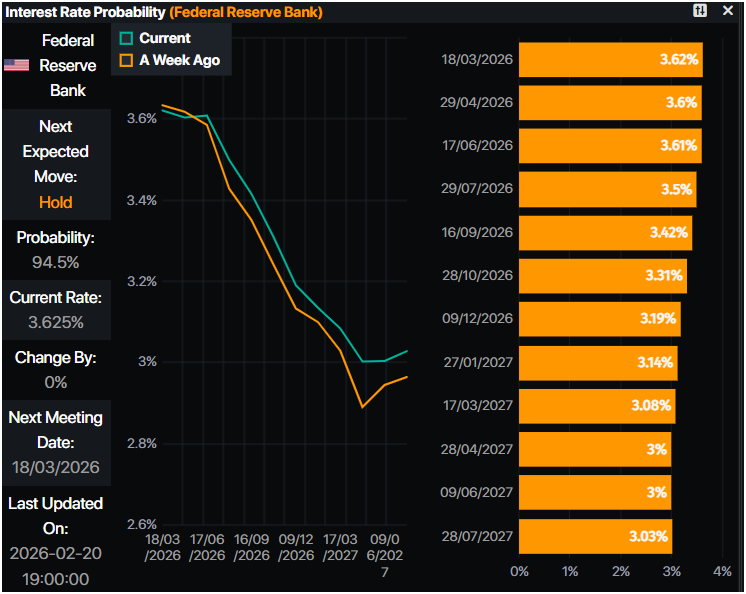The height and width of the screenshot is (594, 746).
Task: Toggle the A Week Ago legend series
Action: [x=179, y=60]
